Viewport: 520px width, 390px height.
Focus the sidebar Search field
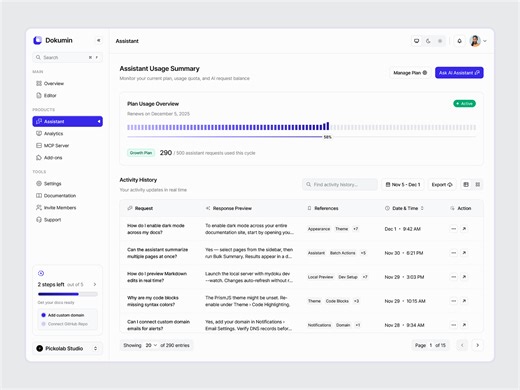[x=67, y=57]
